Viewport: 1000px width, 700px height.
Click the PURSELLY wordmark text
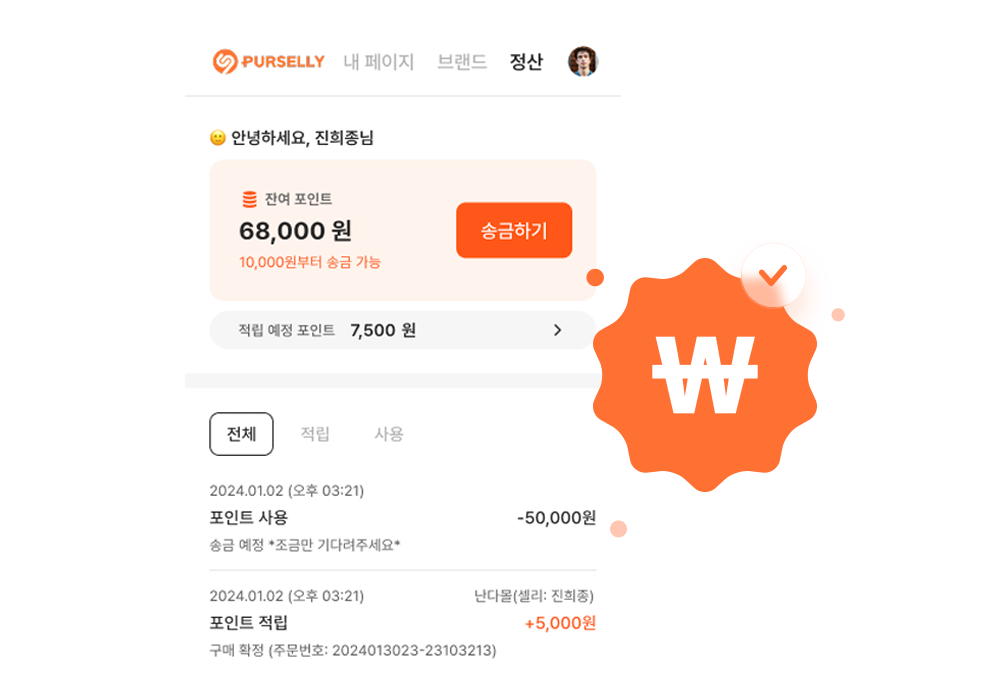coord(283,62)
